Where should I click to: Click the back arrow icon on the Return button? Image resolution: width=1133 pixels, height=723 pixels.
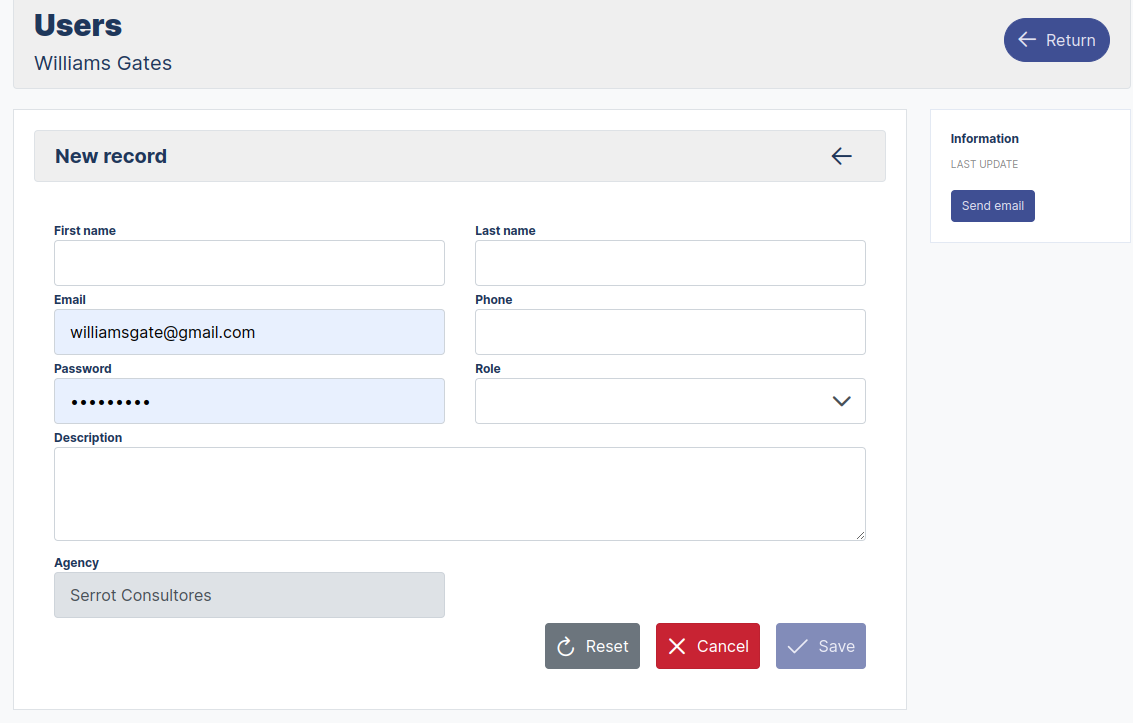point(1027,40)
